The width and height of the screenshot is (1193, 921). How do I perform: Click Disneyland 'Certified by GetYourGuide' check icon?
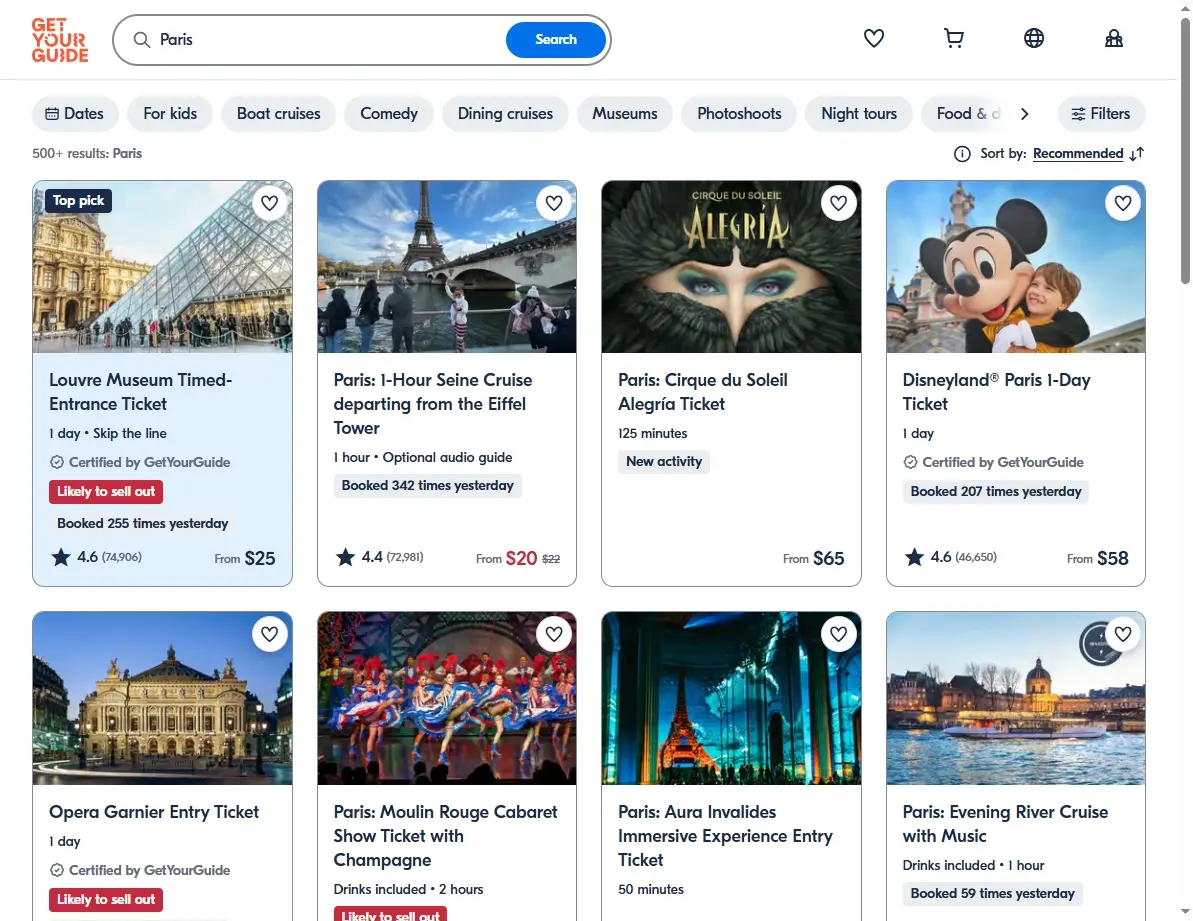[910, 462]
